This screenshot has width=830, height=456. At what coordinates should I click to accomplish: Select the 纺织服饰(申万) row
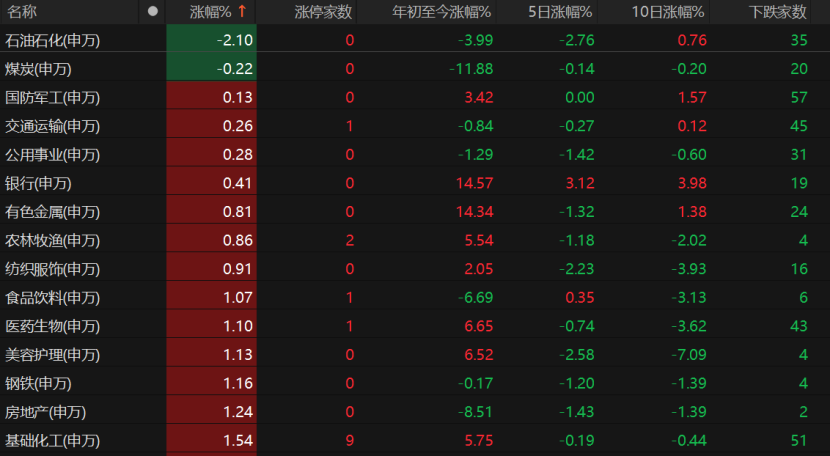click(x=415, y=269)
